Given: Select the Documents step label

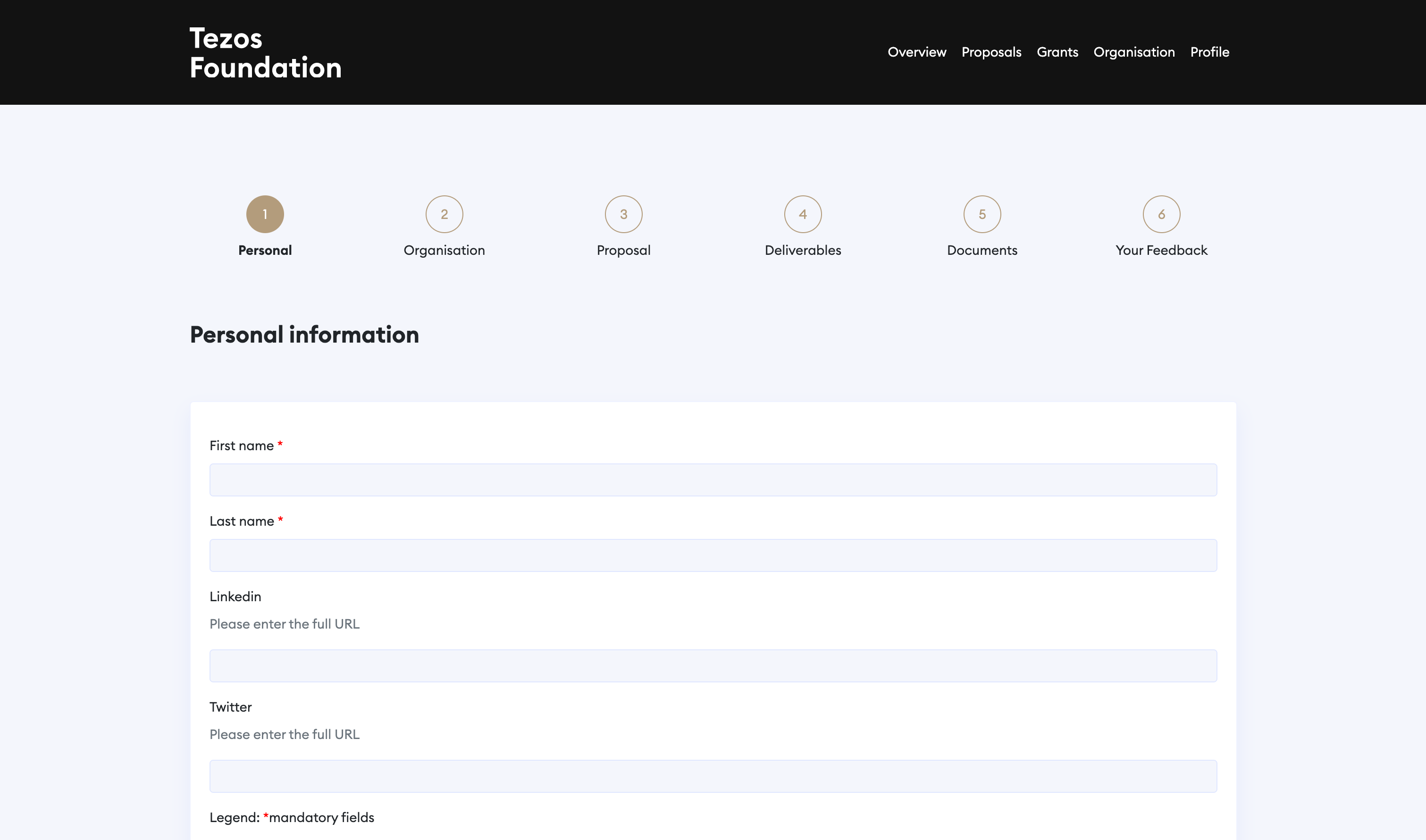Looking at the screenshot, I should (x=982, y=250).
